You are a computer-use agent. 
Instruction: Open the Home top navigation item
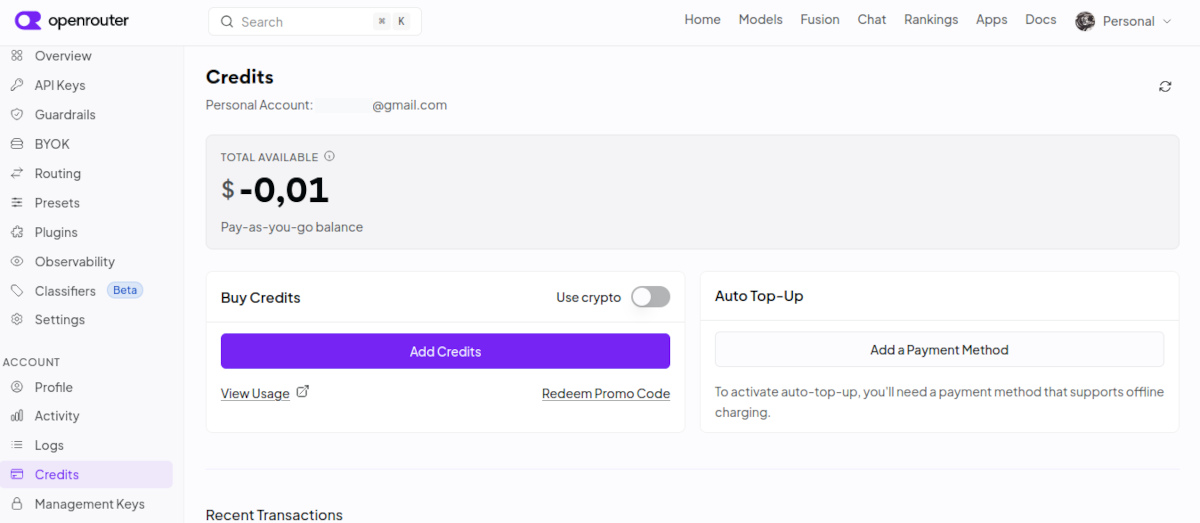pos(702,20)
